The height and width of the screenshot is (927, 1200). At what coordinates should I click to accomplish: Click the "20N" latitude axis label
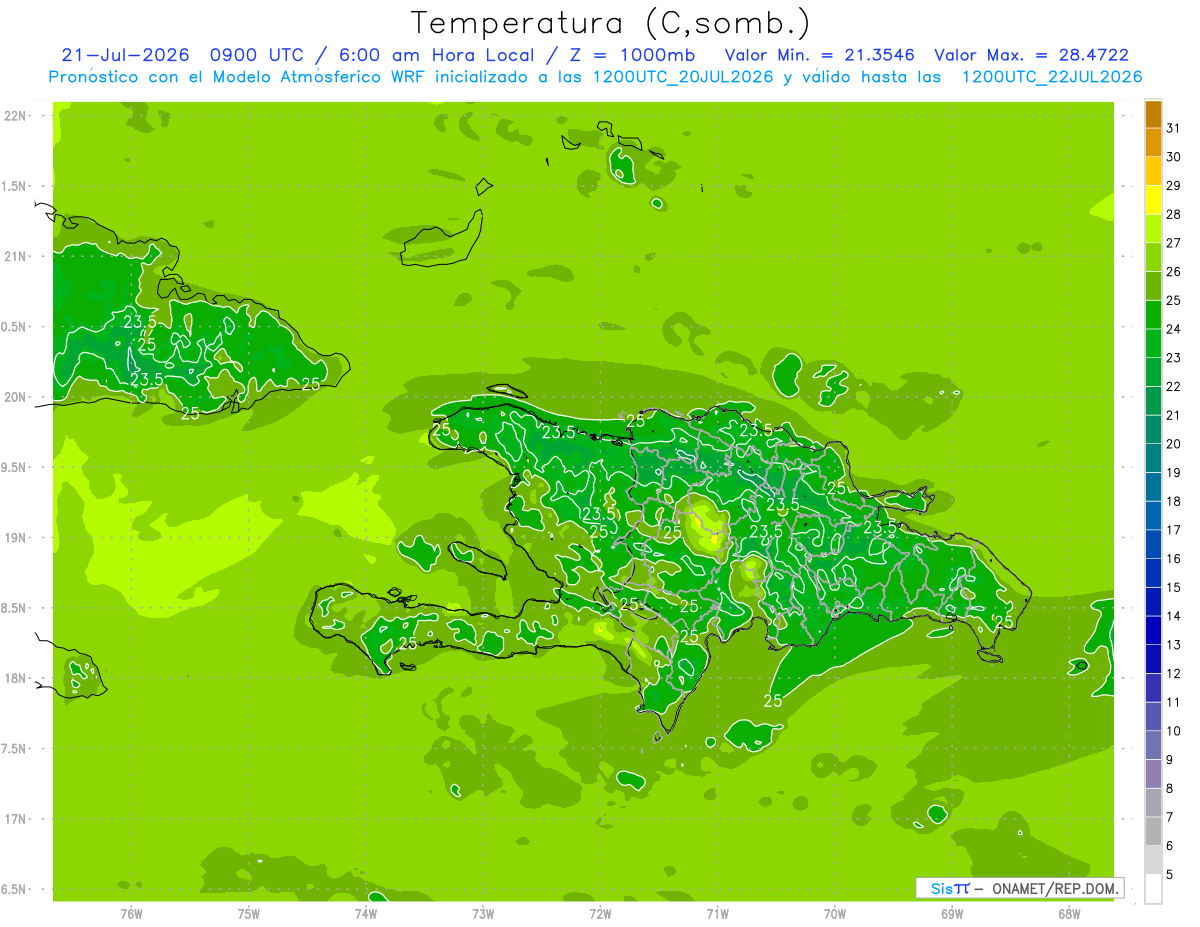tap(14, 397)
